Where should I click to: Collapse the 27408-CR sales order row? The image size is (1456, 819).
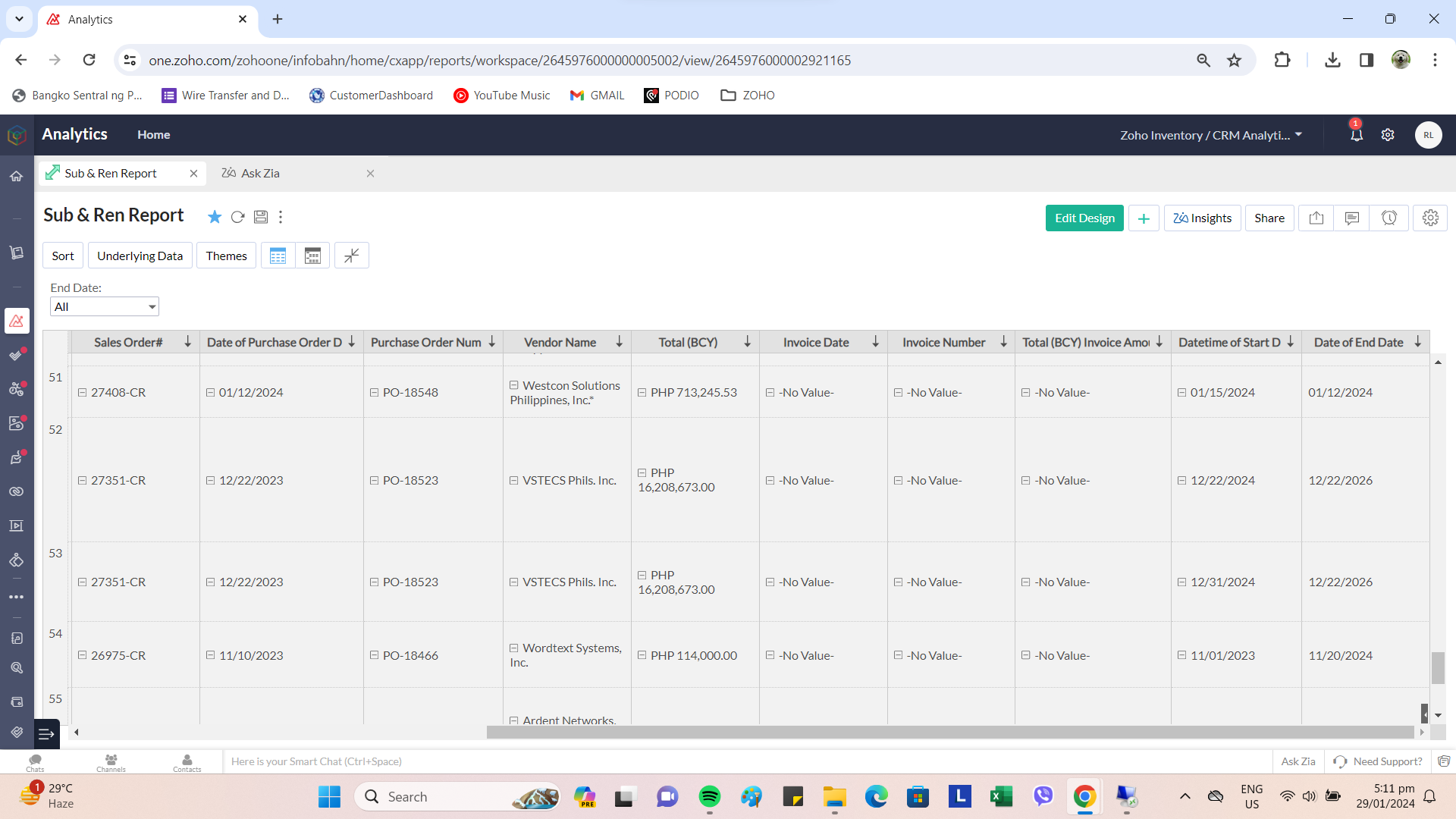tap(83, 393)
